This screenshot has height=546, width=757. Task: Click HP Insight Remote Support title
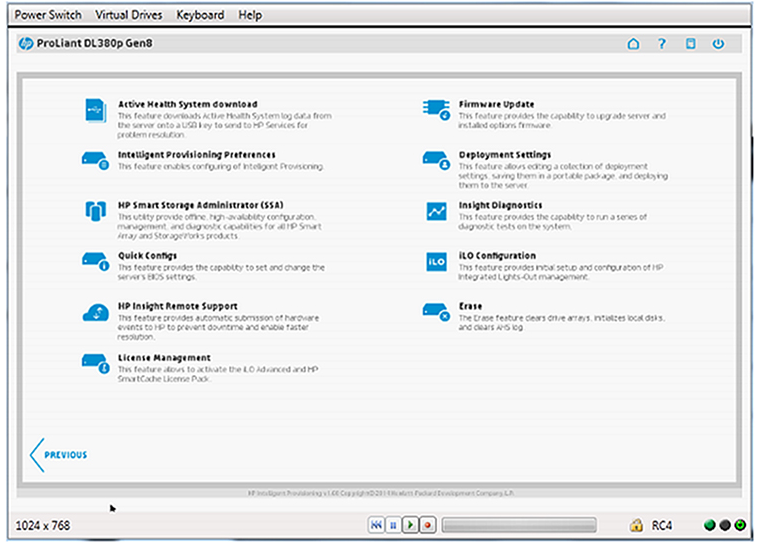point(178,306)
